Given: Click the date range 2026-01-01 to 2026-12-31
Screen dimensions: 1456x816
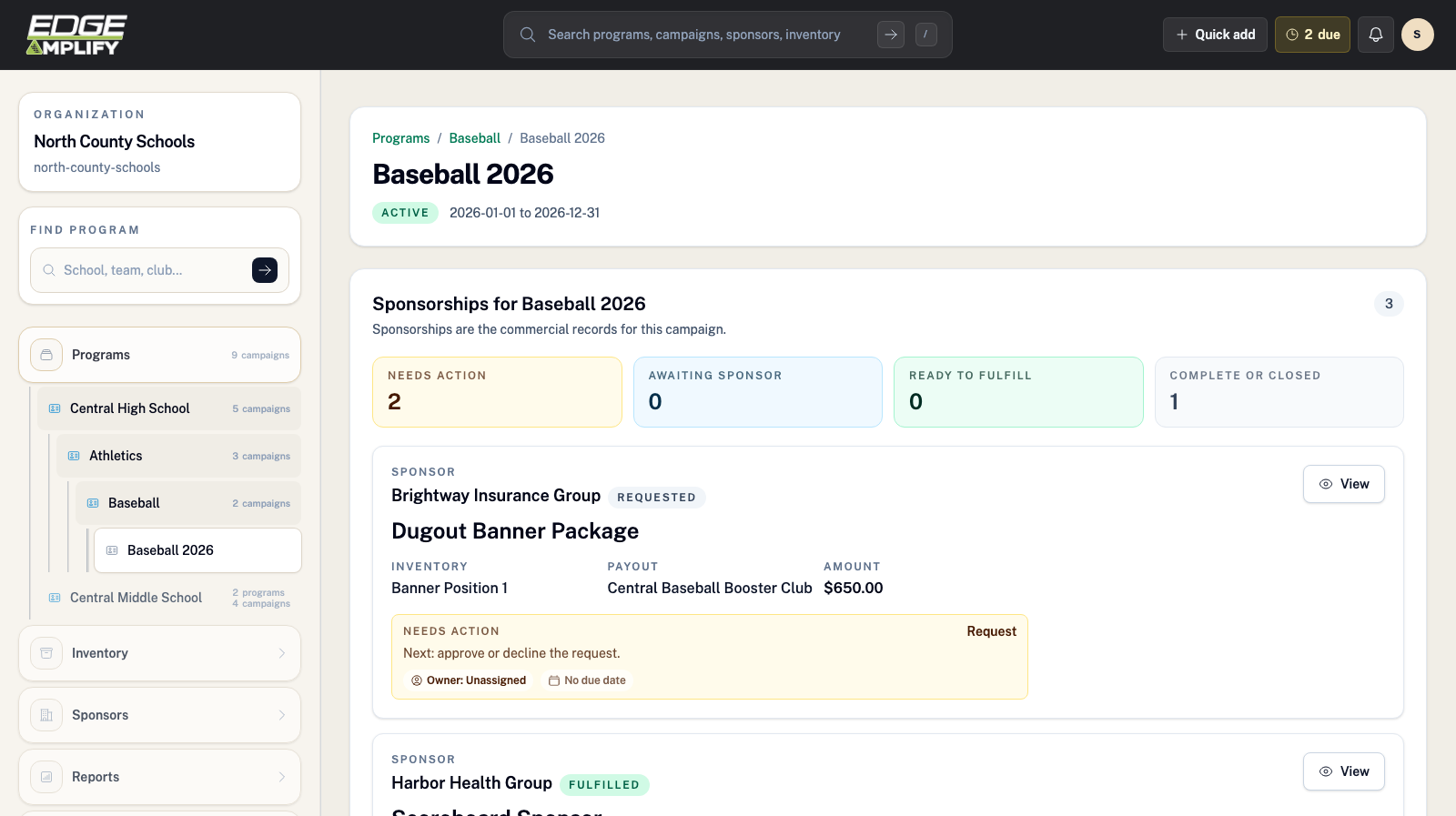Looking at the screenshot, I should coord(525,213).
